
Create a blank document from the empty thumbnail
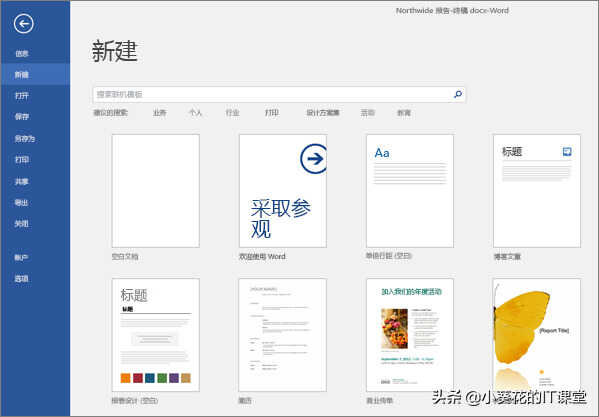tap(155, 191)
